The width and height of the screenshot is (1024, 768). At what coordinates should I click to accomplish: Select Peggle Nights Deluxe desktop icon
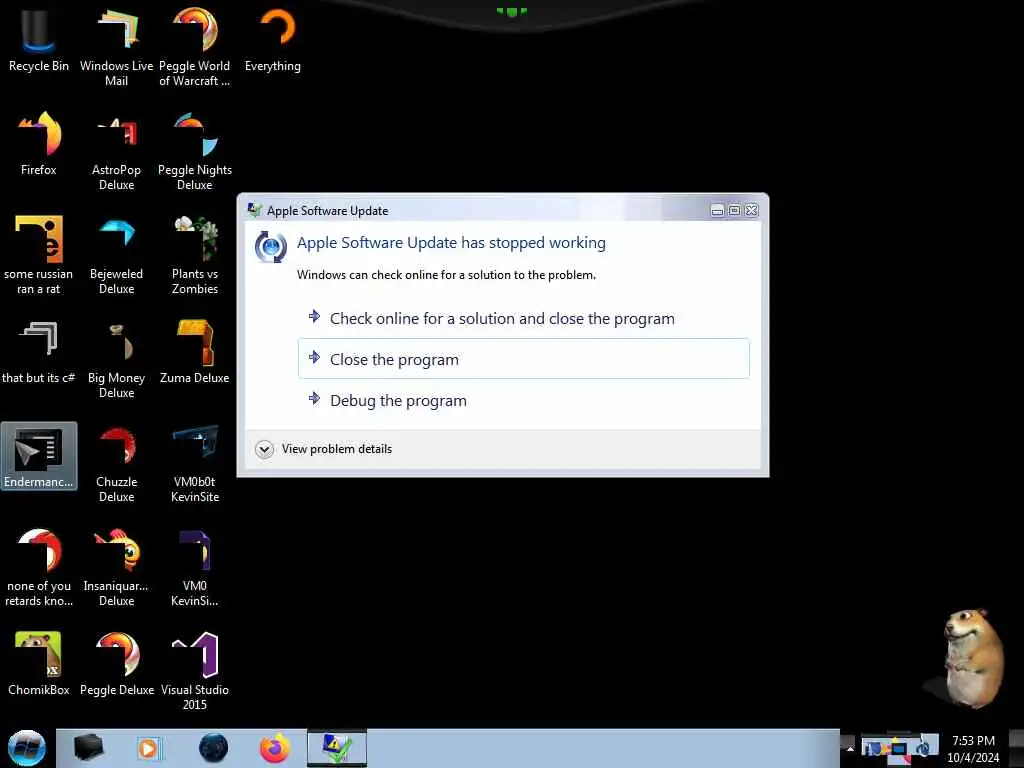coord(195,152)
